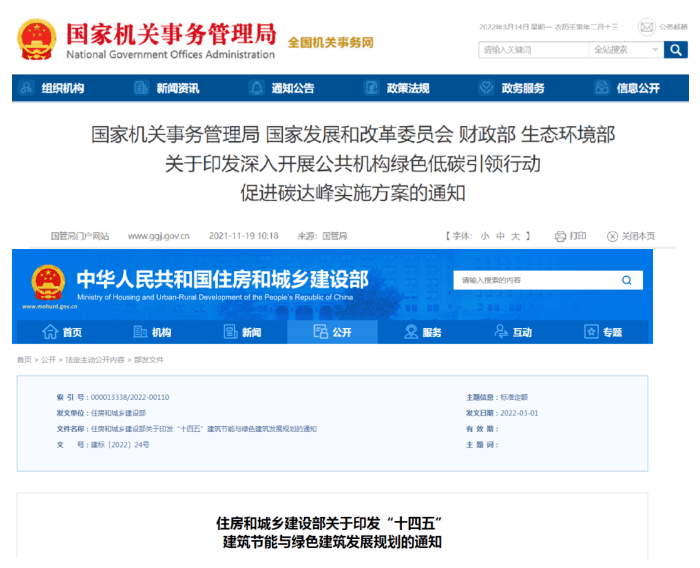Select the 互动 tab
Screen dimensions: 700x568
[513, 332]
